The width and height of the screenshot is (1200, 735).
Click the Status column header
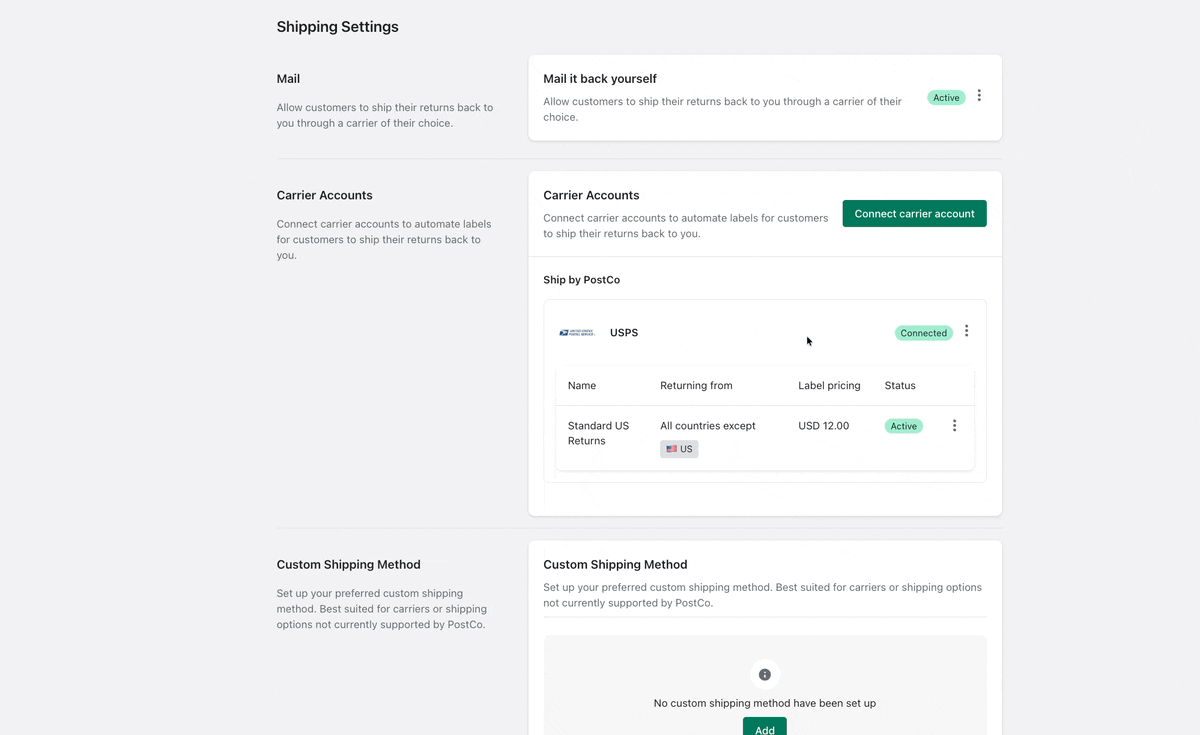900,385
